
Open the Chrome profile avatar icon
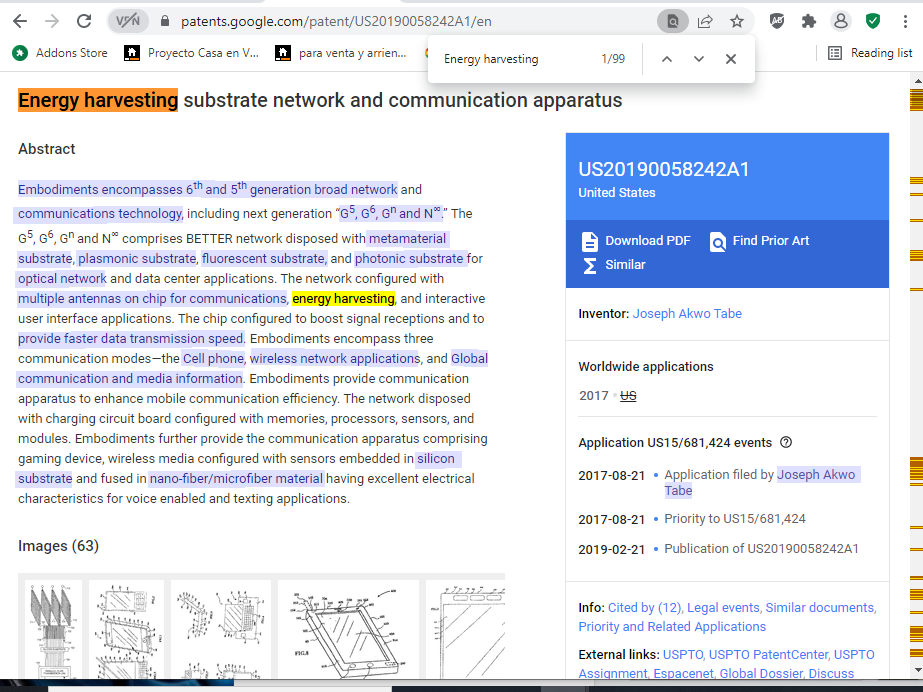pyautogui.click(x=841, y=21)
